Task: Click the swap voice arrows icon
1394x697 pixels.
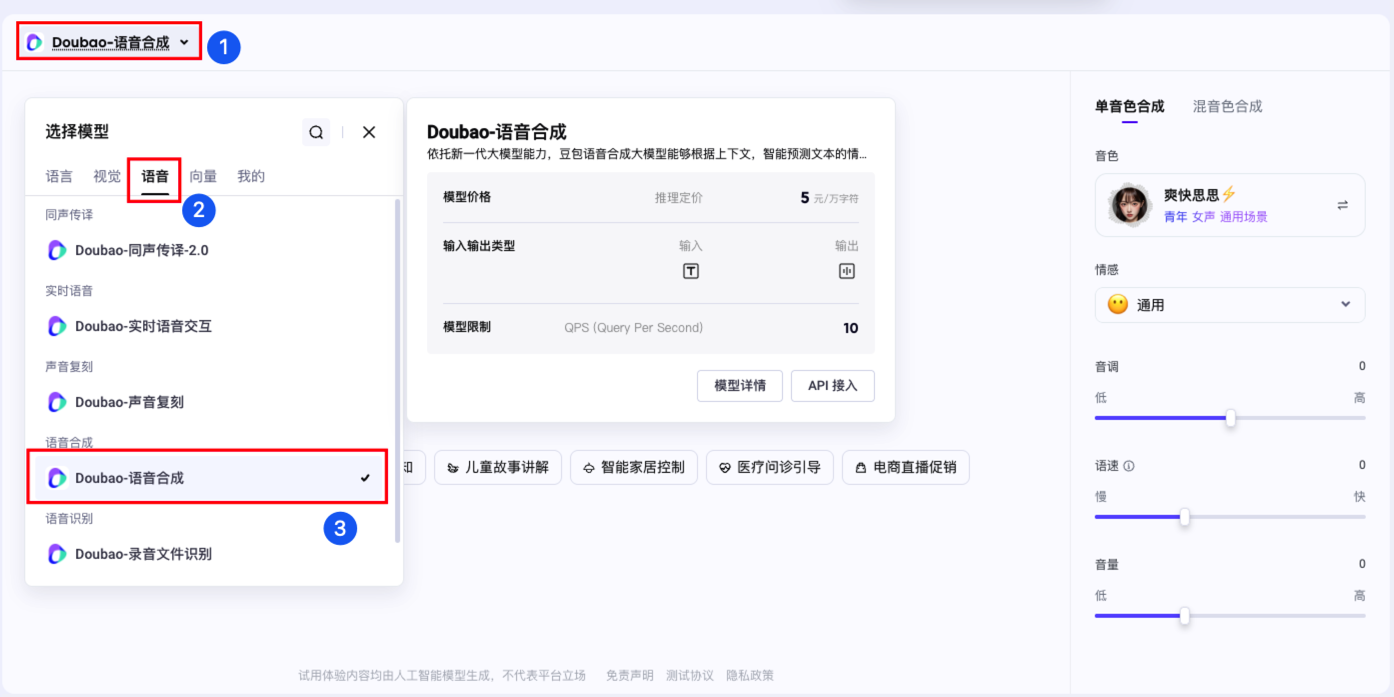Action: pos(1342,205)
